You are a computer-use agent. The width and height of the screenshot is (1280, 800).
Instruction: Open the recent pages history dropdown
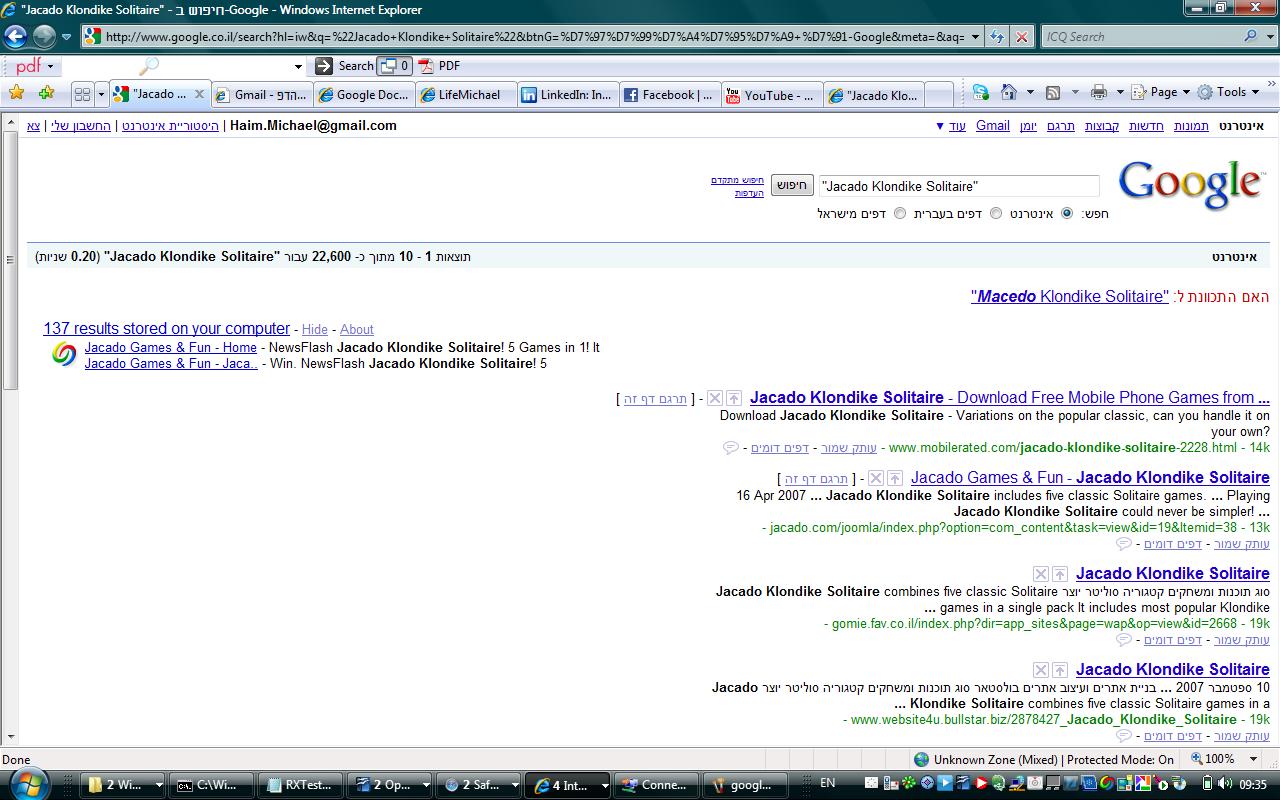tap(67, 37)
